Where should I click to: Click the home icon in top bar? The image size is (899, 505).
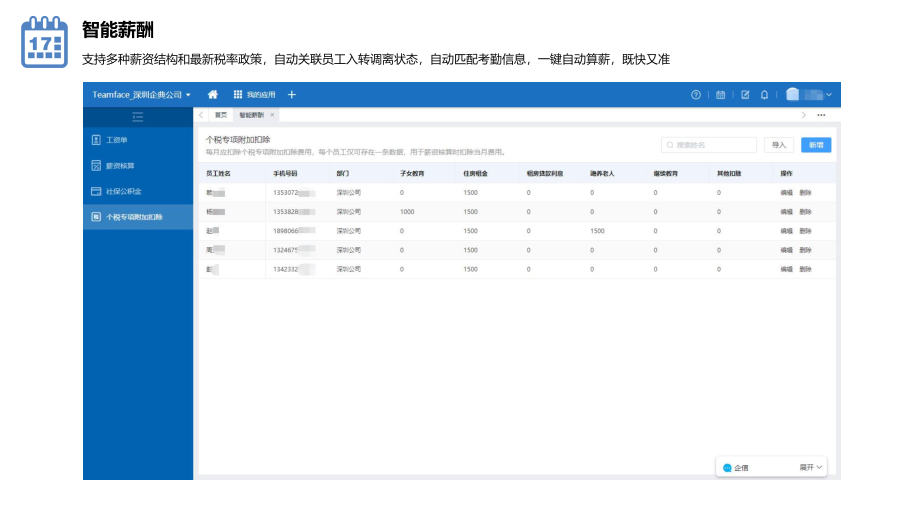(213, 95)
